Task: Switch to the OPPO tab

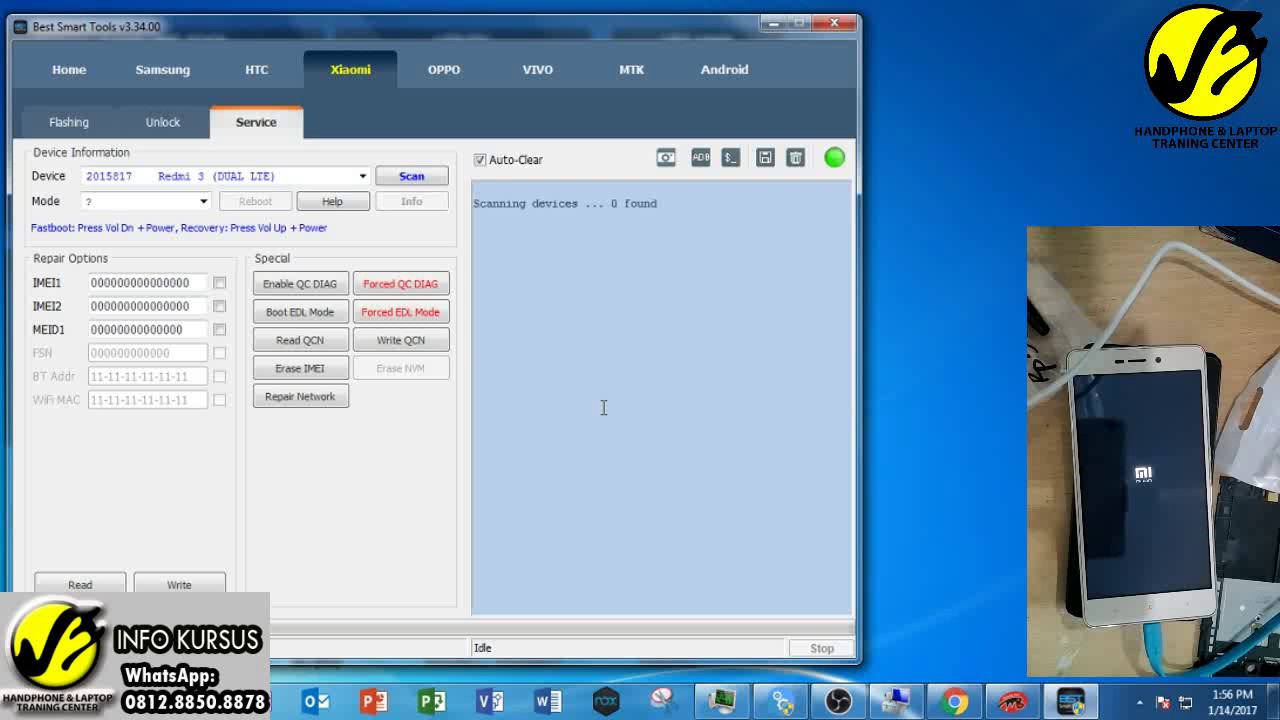Action: pyautogui.click(x=444, y=69)
